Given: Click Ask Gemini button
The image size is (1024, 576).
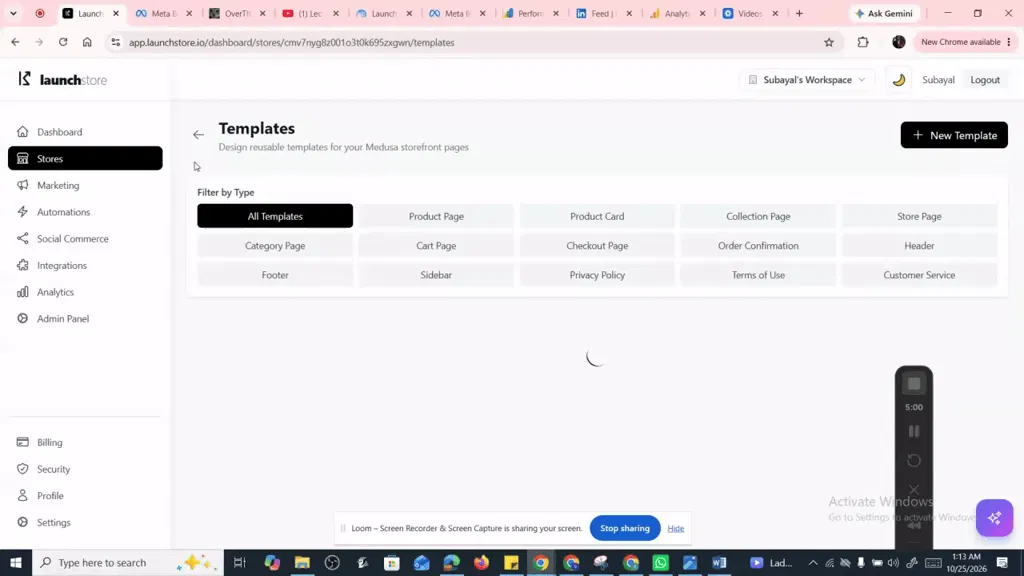Looking at the screenshot, I should (x=884, y=13).
